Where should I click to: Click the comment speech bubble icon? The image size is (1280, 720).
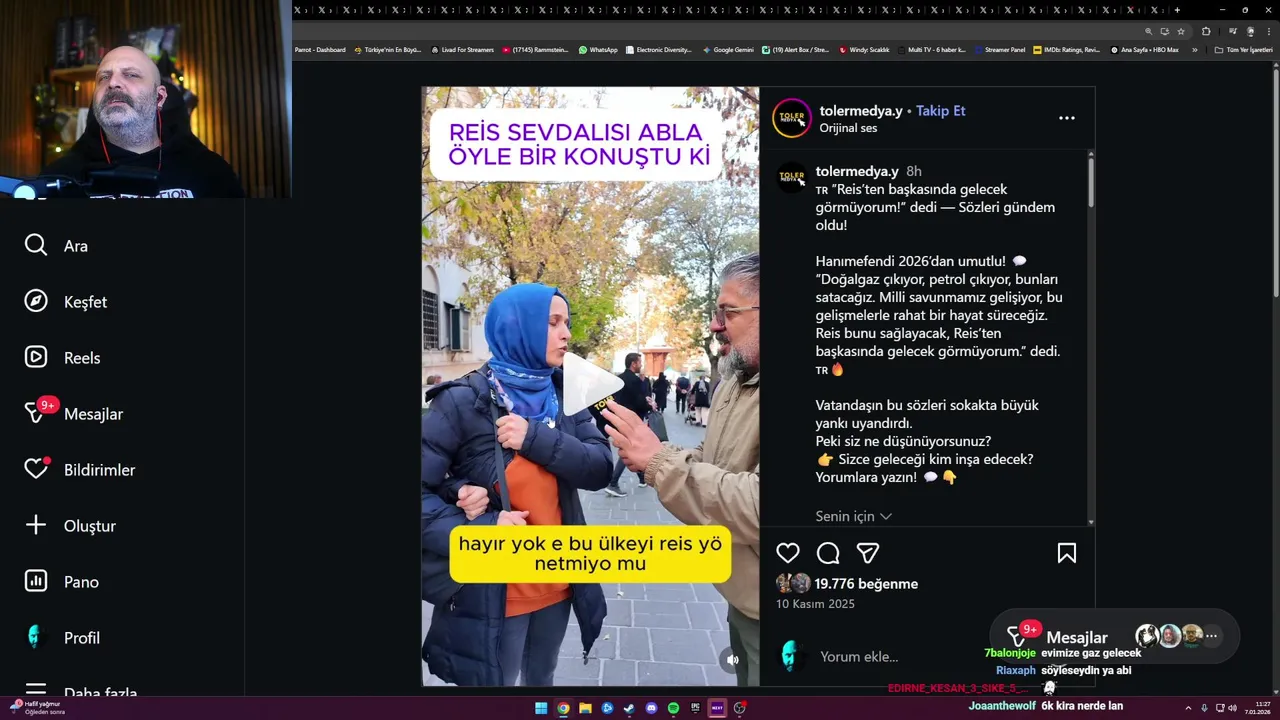tap(828, 553)
